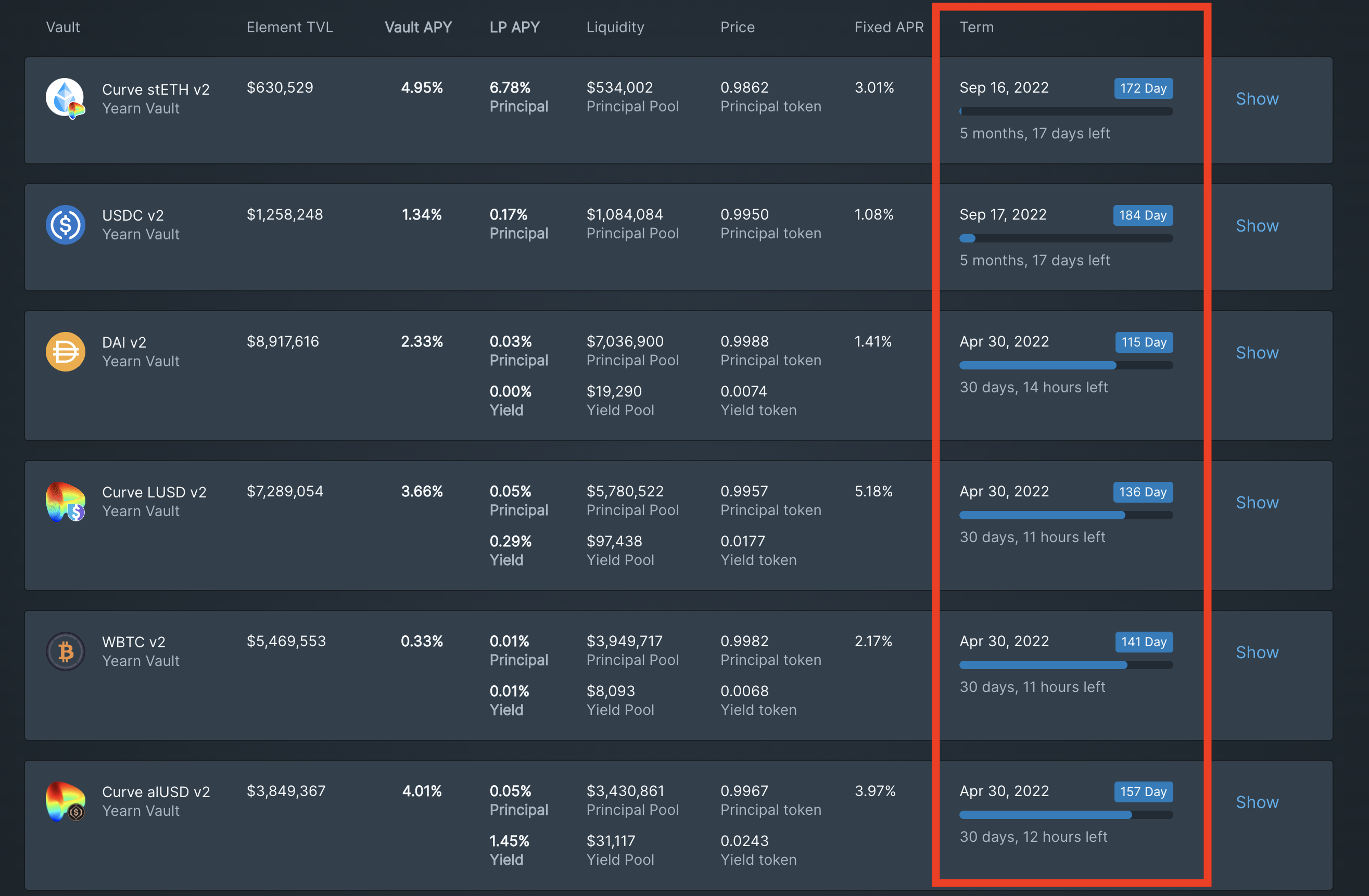Click the WBTC v2 bitcoin icon
Image resolution: width=1369 pixels, height=896 pixels.
click(65, 651)
